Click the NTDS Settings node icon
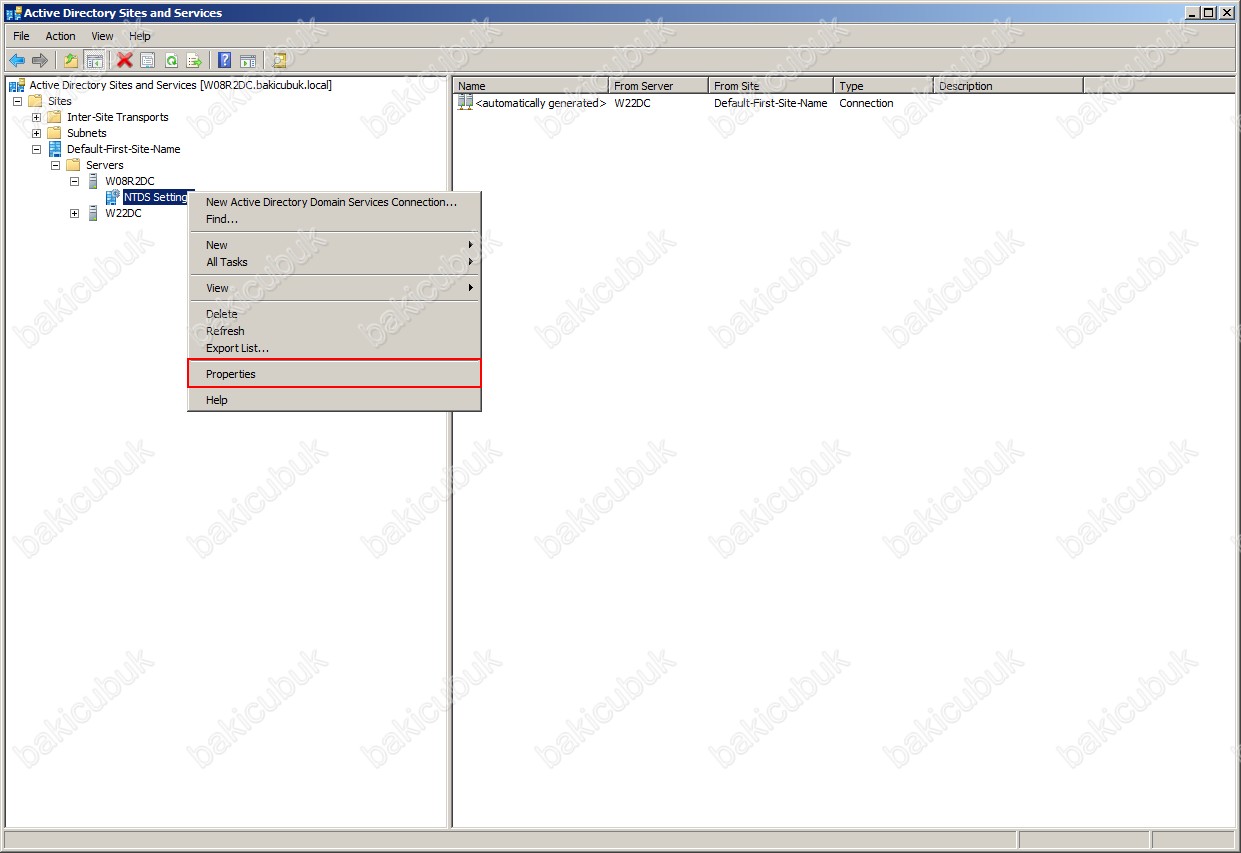 112,197
